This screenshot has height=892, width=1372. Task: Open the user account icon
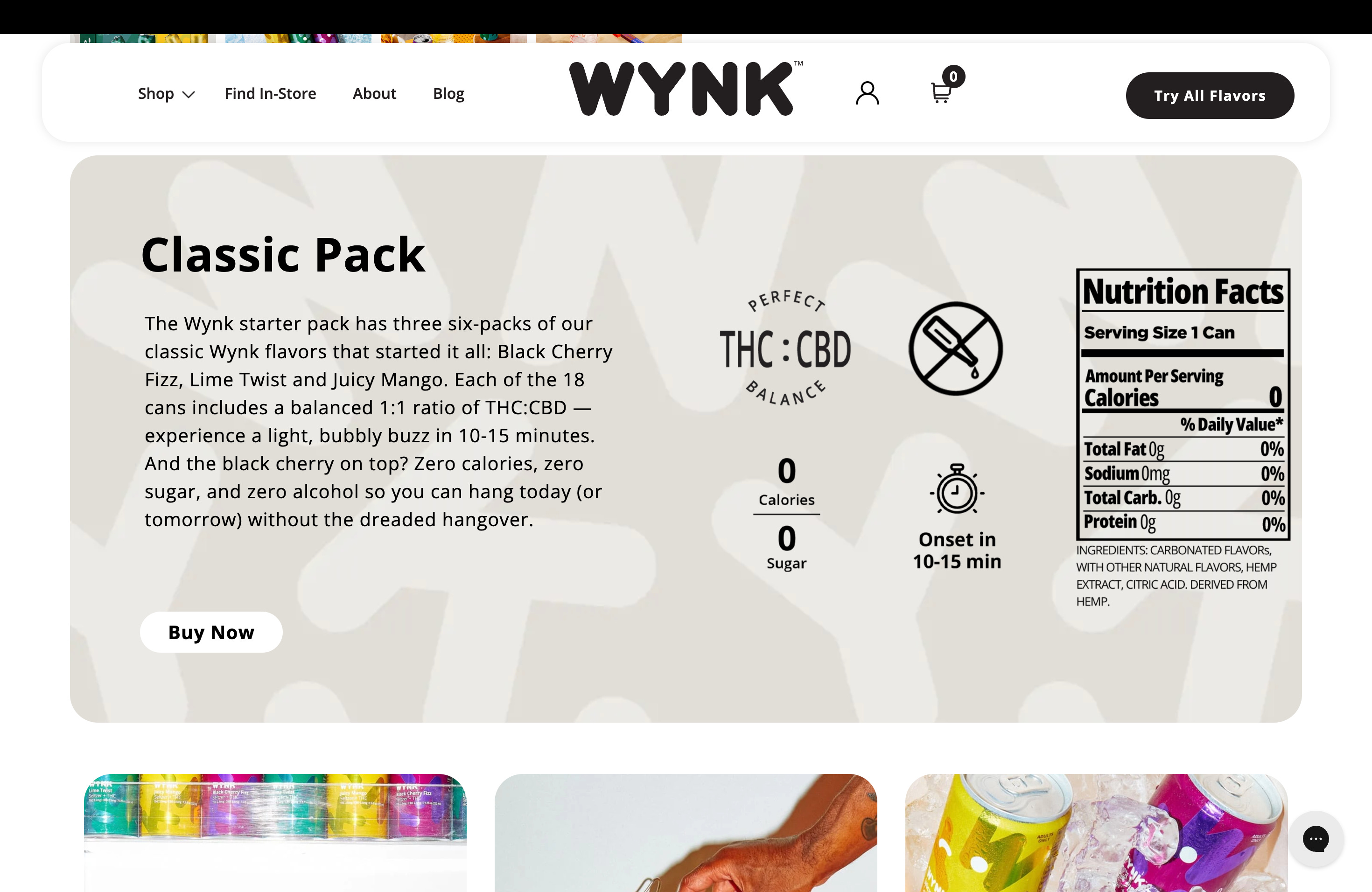point(867,93)
